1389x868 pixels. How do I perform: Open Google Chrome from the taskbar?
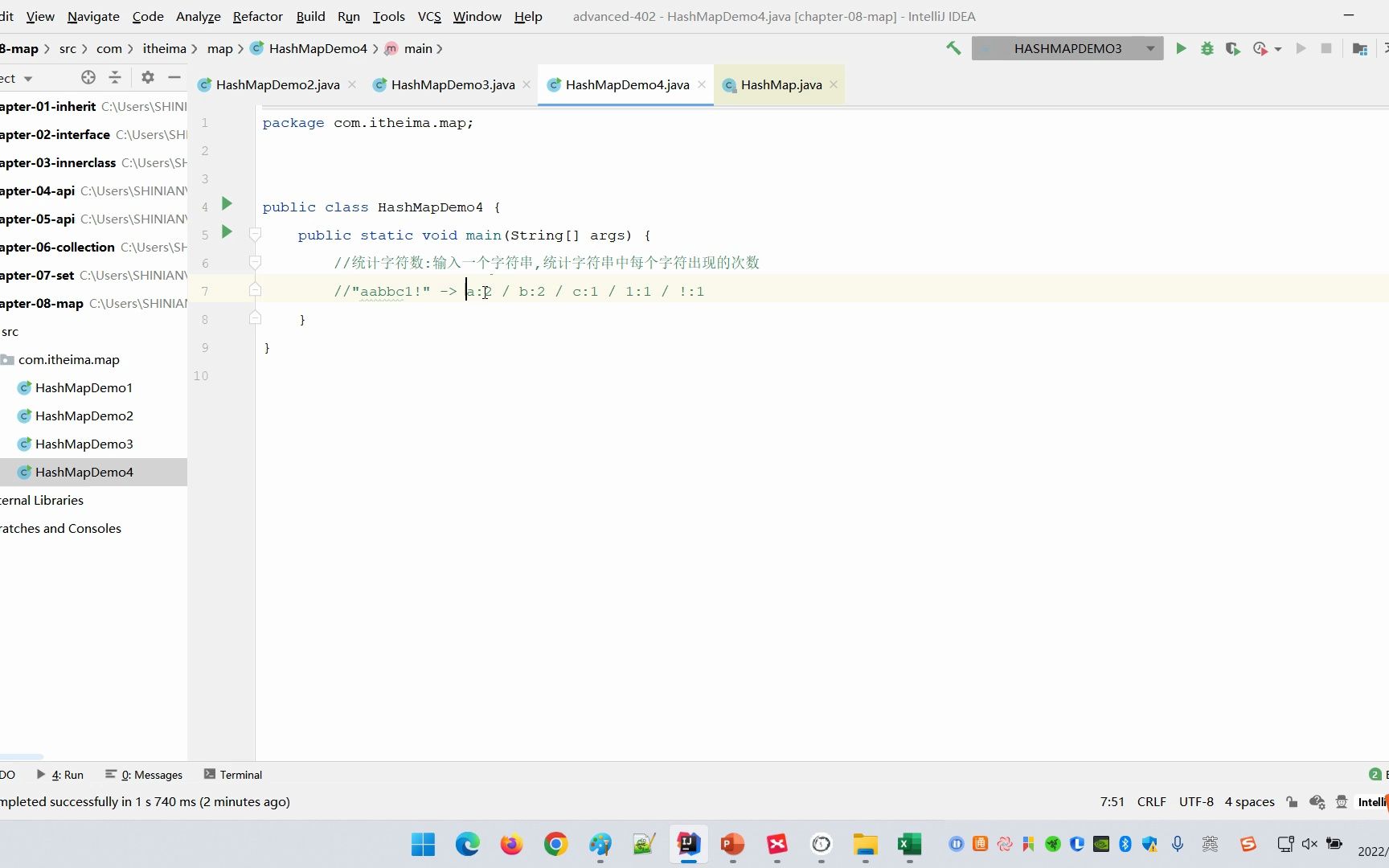[x=555, y=844]
